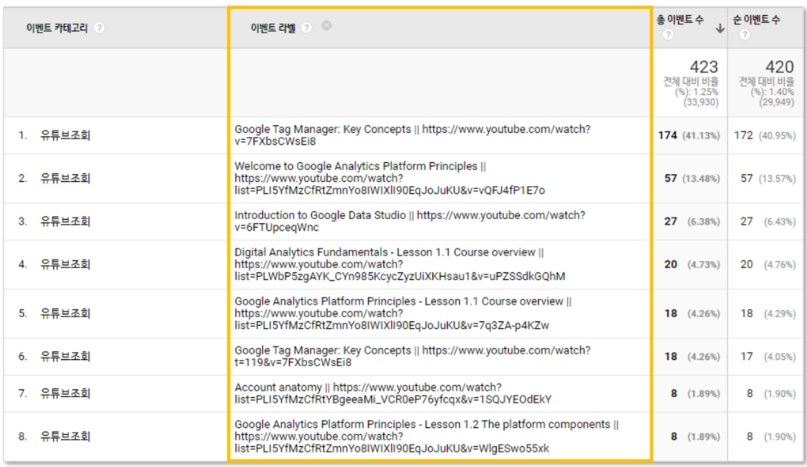Image resolution: width=807 pixels, height=467 pixels.
Task: Click help icon under 총 이벤트 수 header
Action: coord(668,35)
